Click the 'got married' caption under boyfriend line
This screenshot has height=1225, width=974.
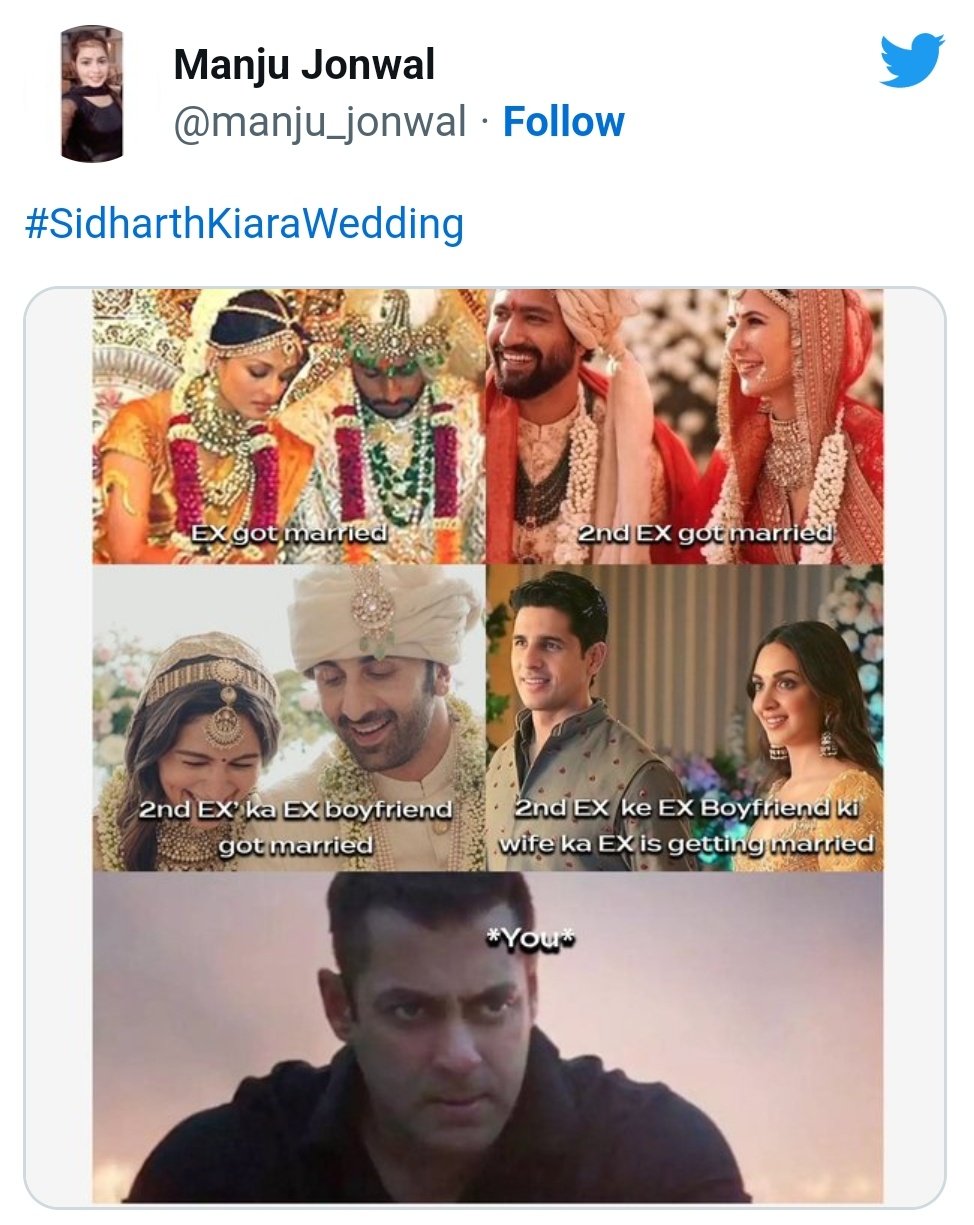point(296,845)
